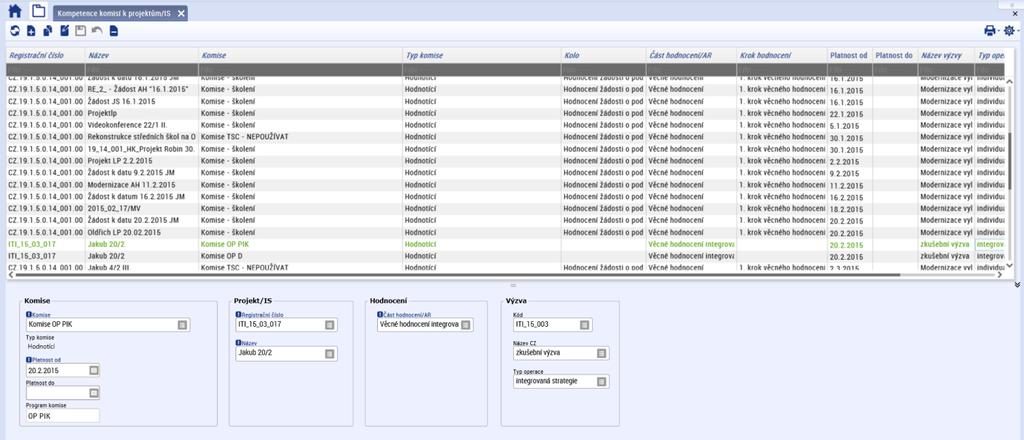
Task: Click filter box under Komise column
Action: (300, 69)
